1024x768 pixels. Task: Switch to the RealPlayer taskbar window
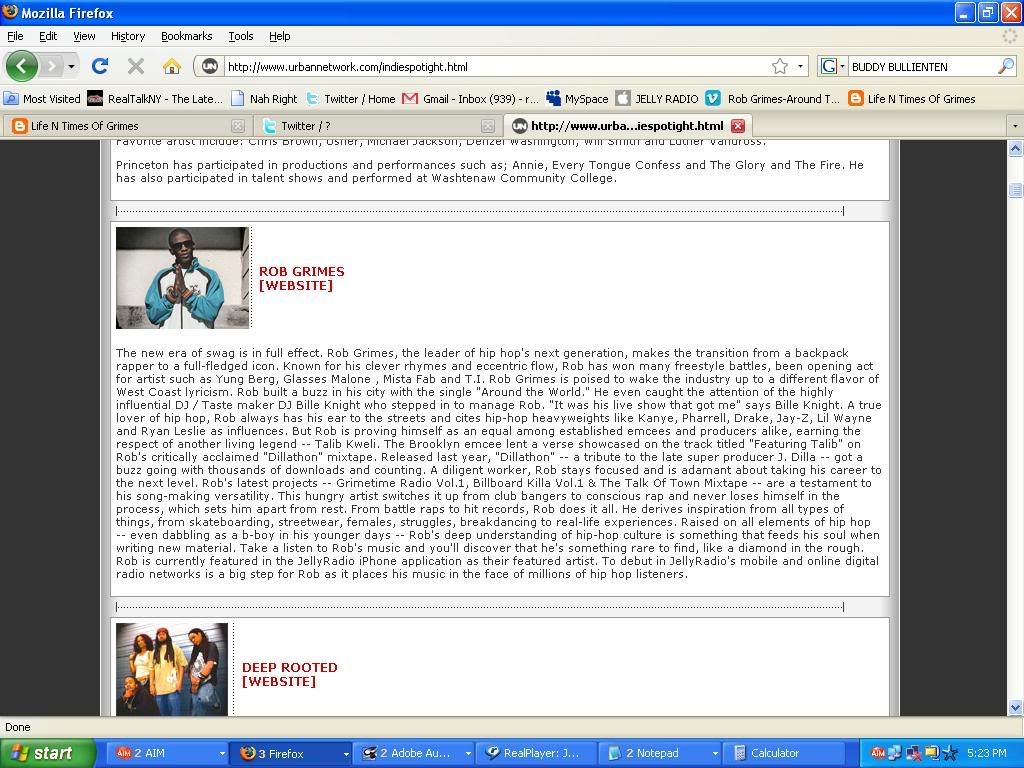point(537,753)
